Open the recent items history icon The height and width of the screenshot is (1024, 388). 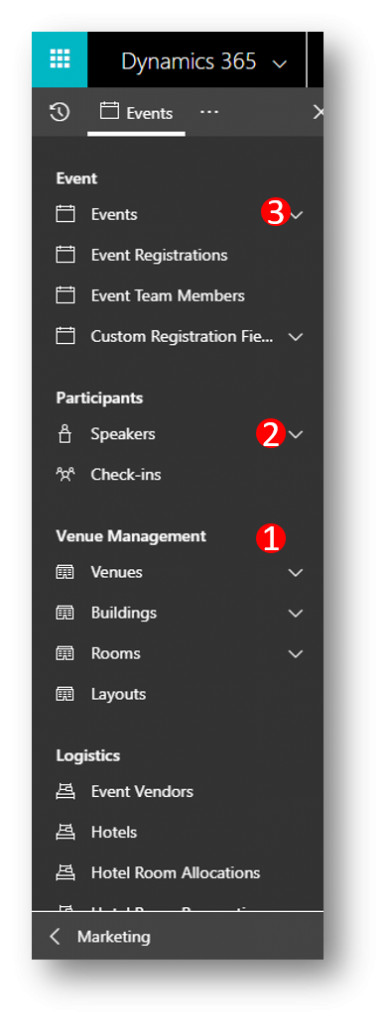pyautogui.click(x=59, y=112)
